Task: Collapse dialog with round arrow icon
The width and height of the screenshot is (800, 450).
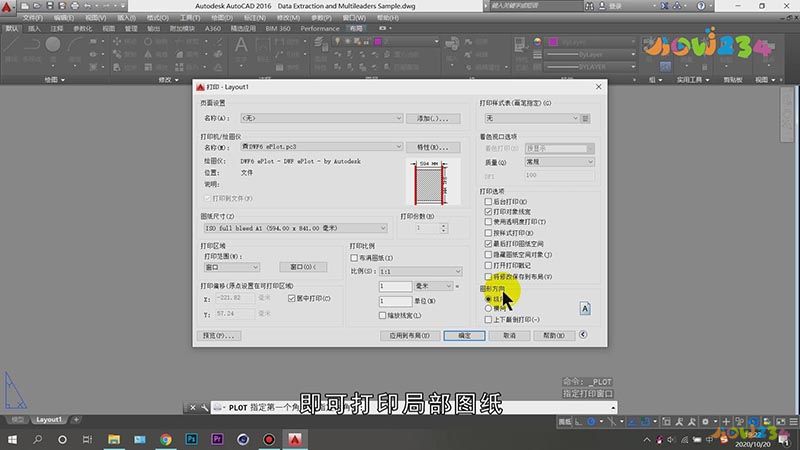Action: 583,335
